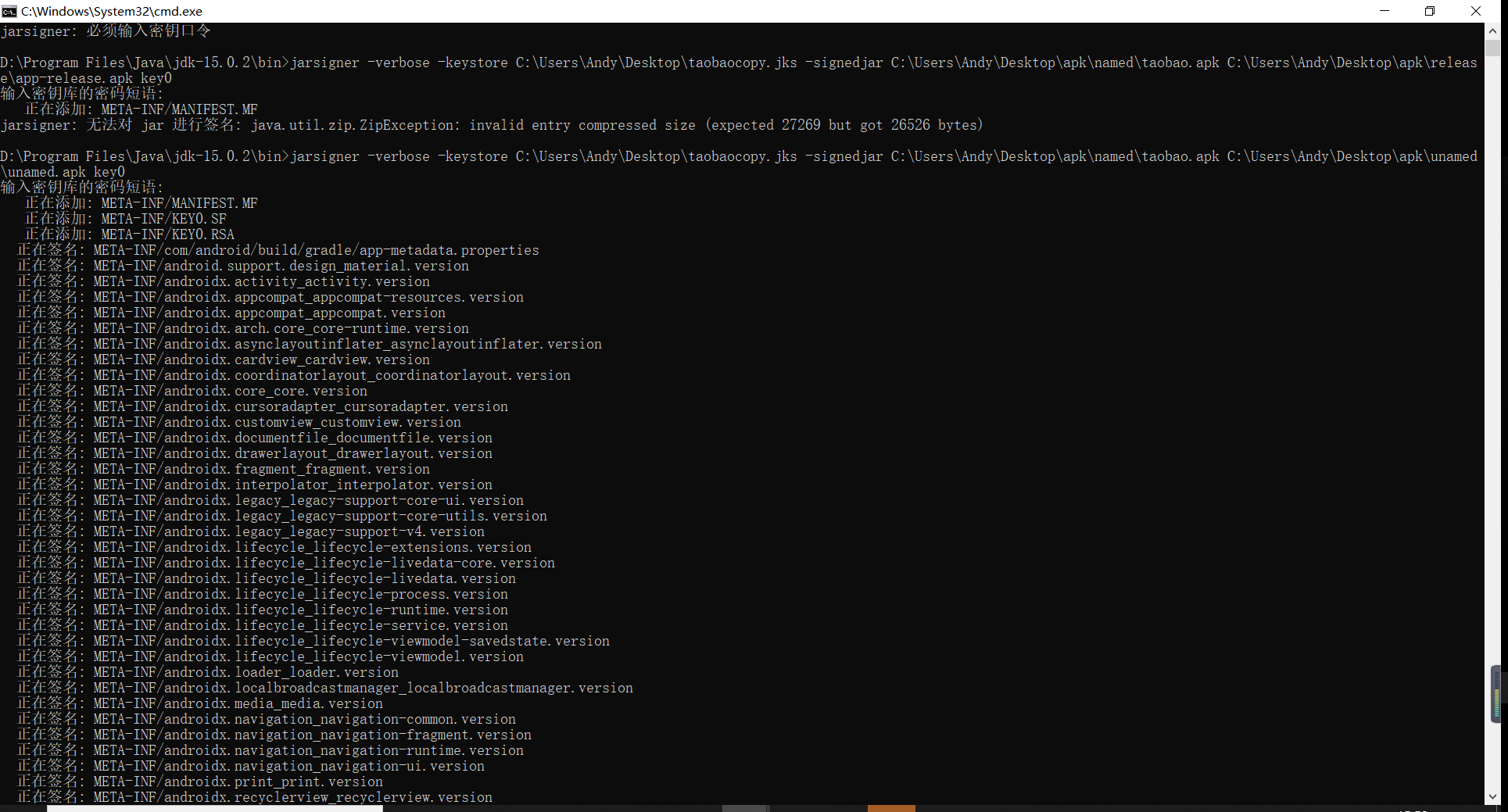Click the customview_customview.version line
This screenshot has height=812, width=1508.
[239, 422]
